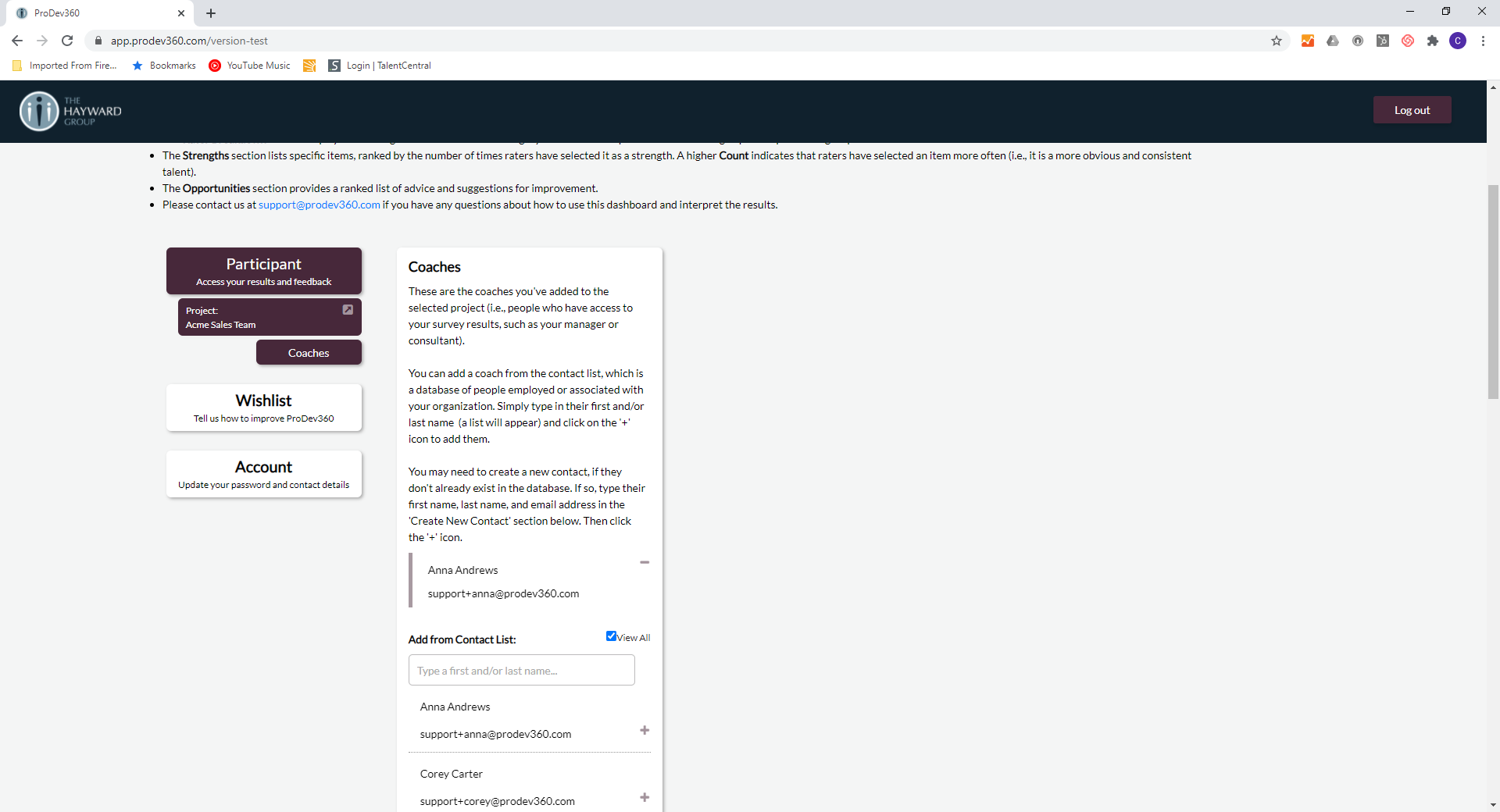
Task: Click the Google Drive extension icon
Action: tap(1333, 41)
